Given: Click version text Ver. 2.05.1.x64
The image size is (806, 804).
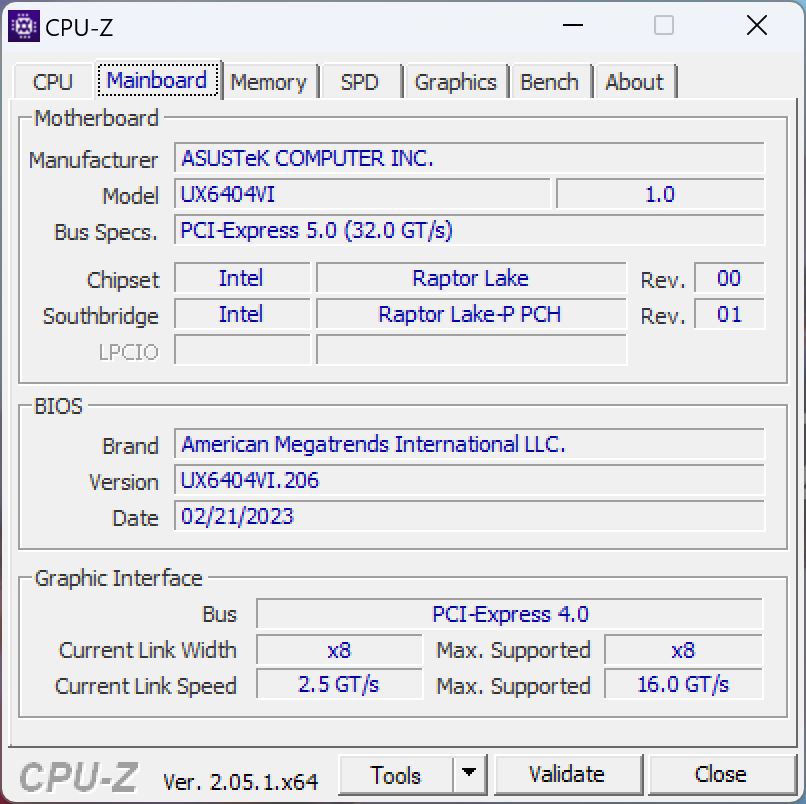Looking at the screenshot, I should click(240, 782).
